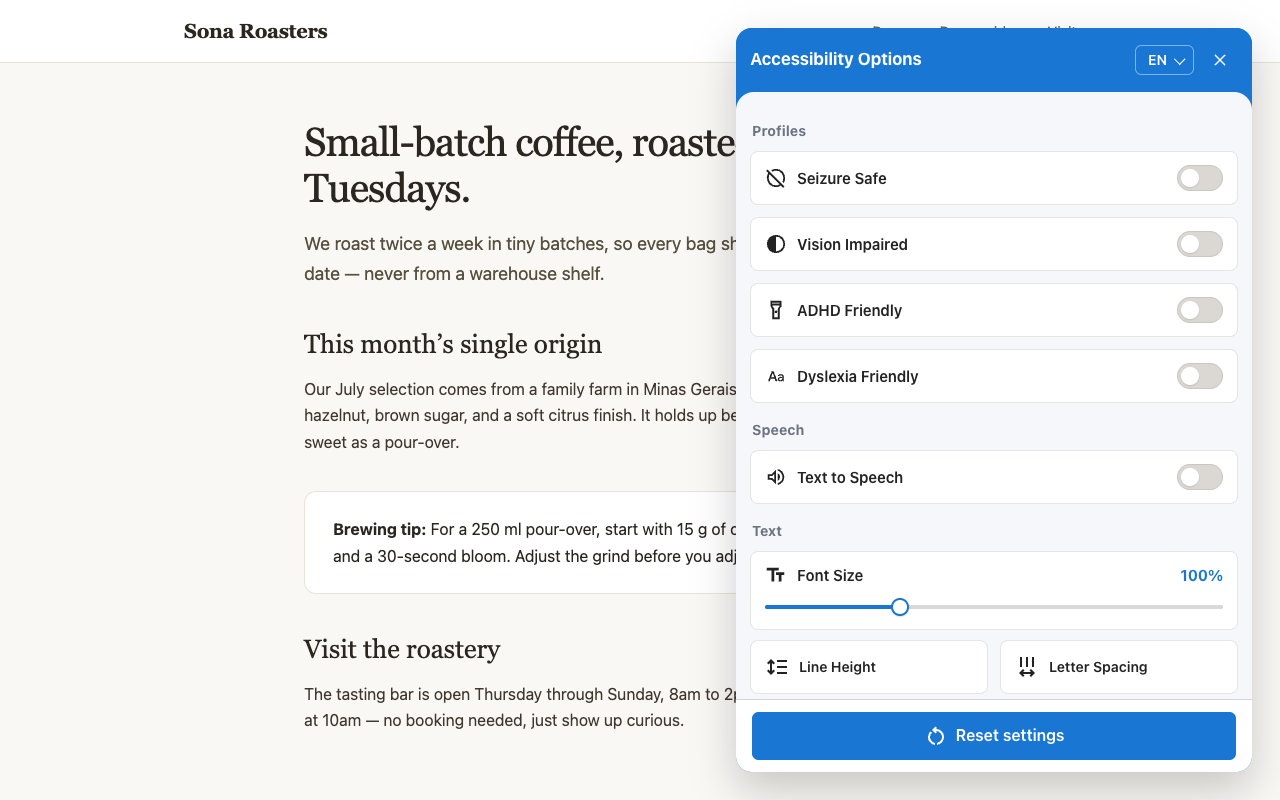Turn on the Vision Impaired switch
This screenshot has width=1280, height=800.
(x=1200, y=244)
